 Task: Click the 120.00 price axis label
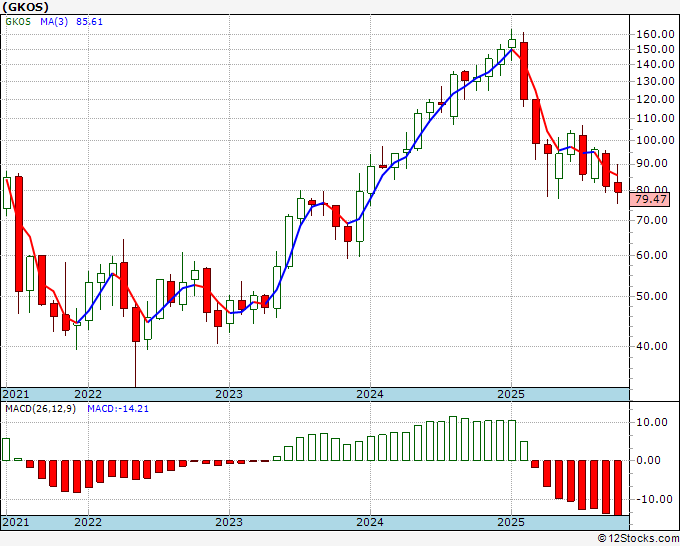[x=655, y=99]
